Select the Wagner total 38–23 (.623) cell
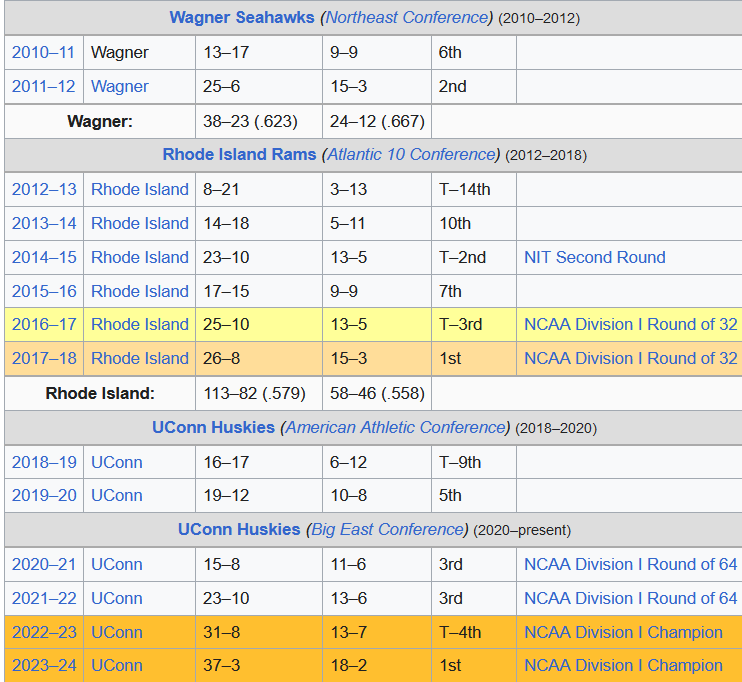Screen dimensions: 742x682 [x=259, y=121]
